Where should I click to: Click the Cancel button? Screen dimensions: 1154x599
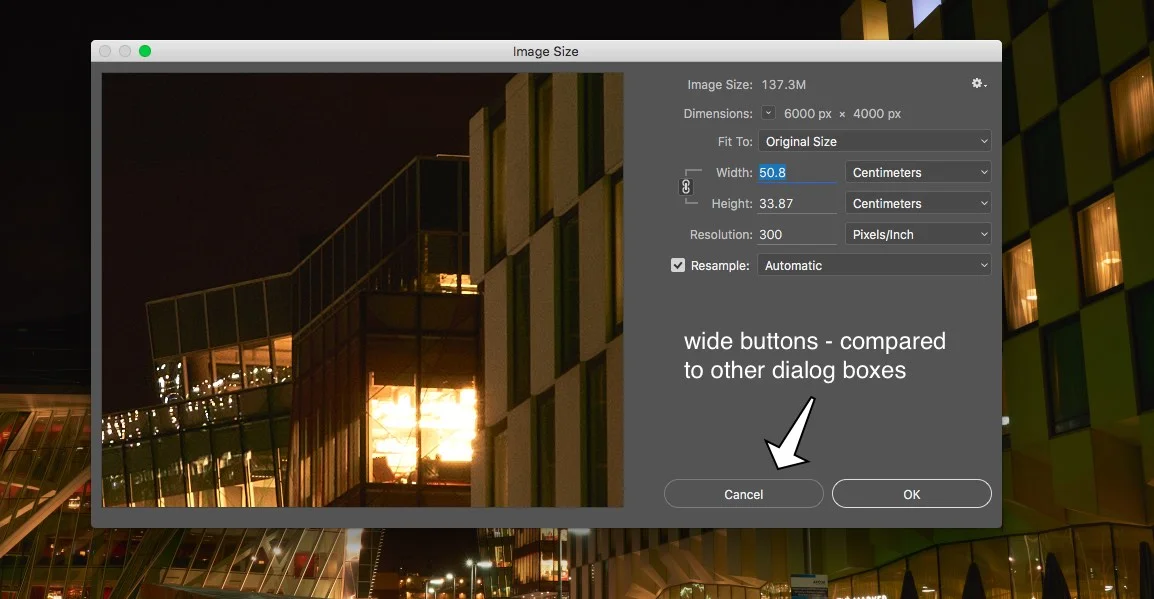[743, 494]
